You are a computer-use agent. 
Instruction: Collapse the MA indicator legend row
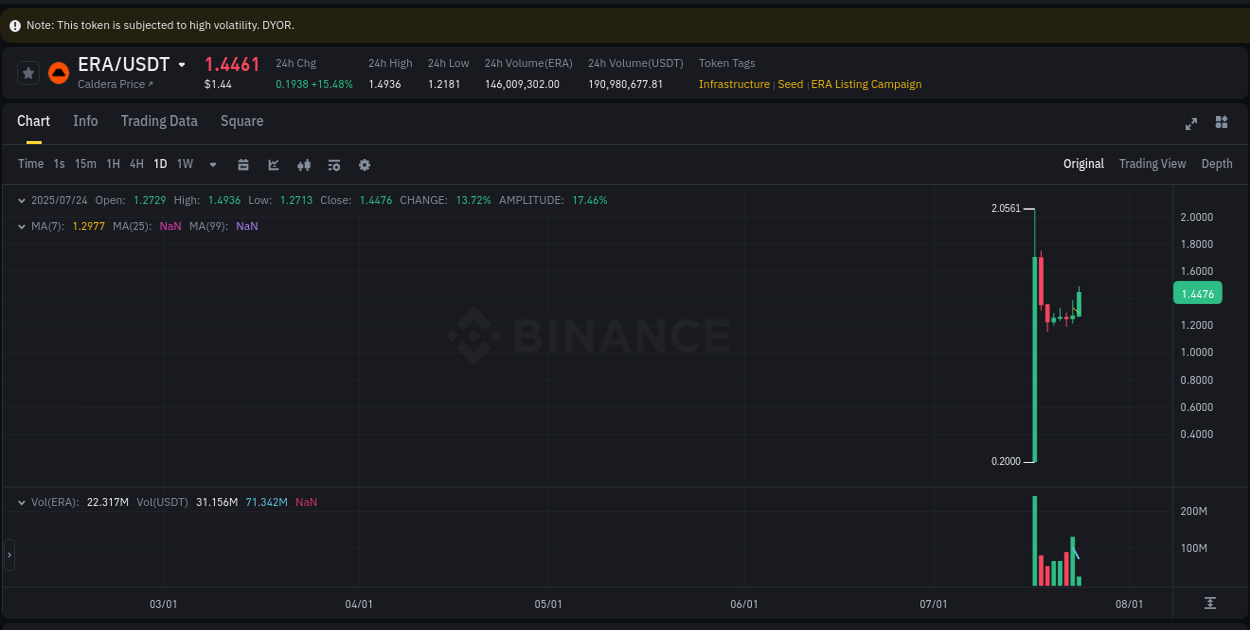(21, 226)
